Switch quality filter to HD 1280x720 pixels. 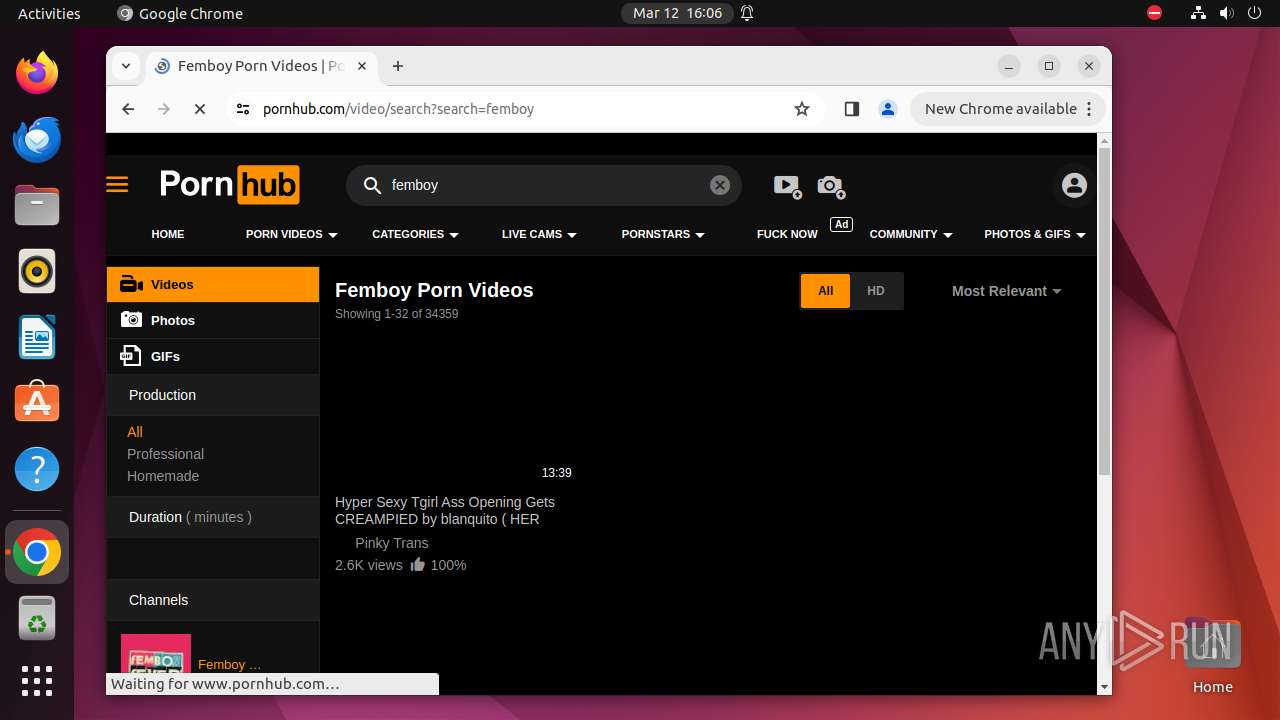(876, 291)
